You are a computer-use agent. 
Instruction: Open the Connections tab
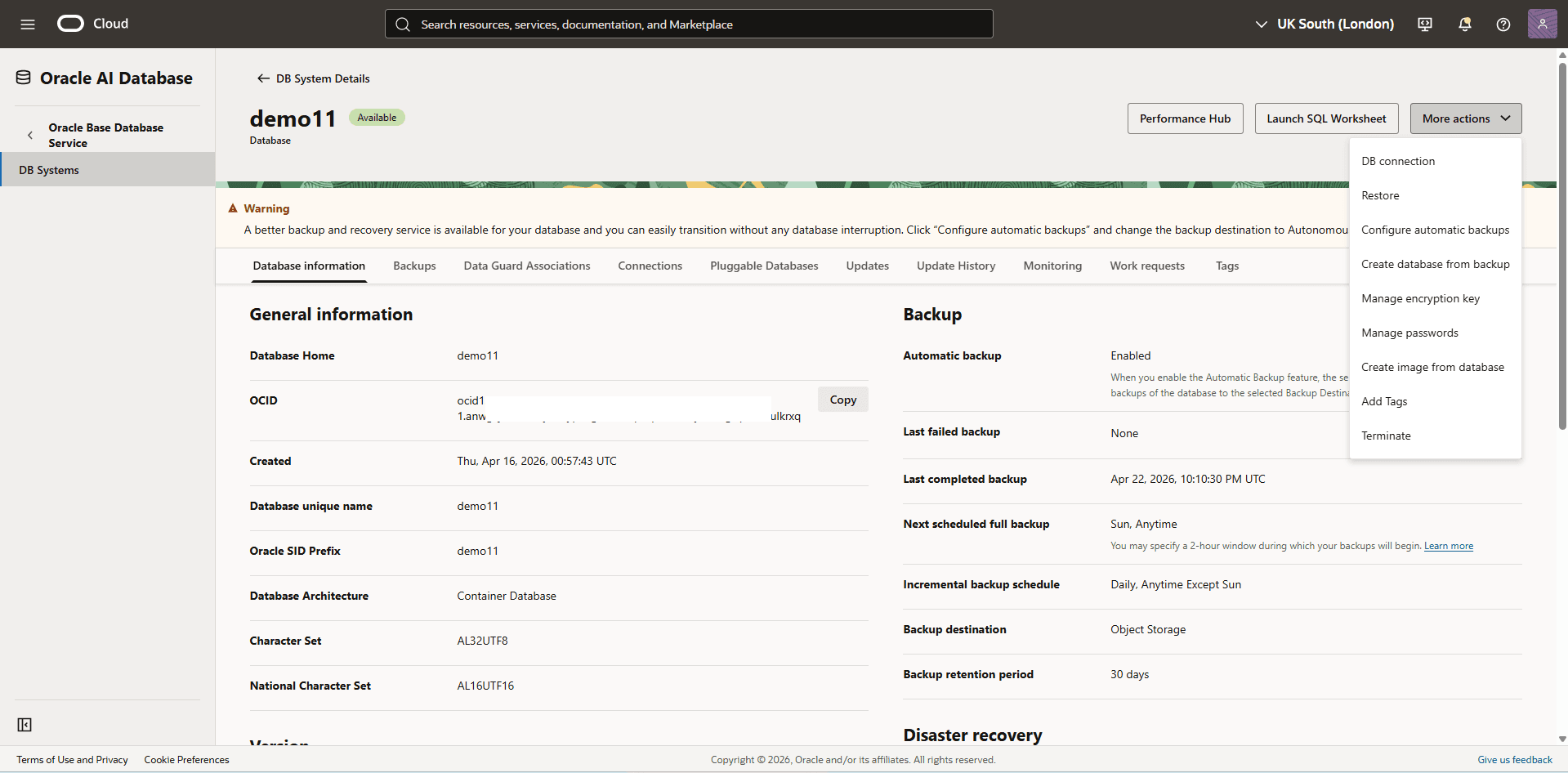coord(650,266)
